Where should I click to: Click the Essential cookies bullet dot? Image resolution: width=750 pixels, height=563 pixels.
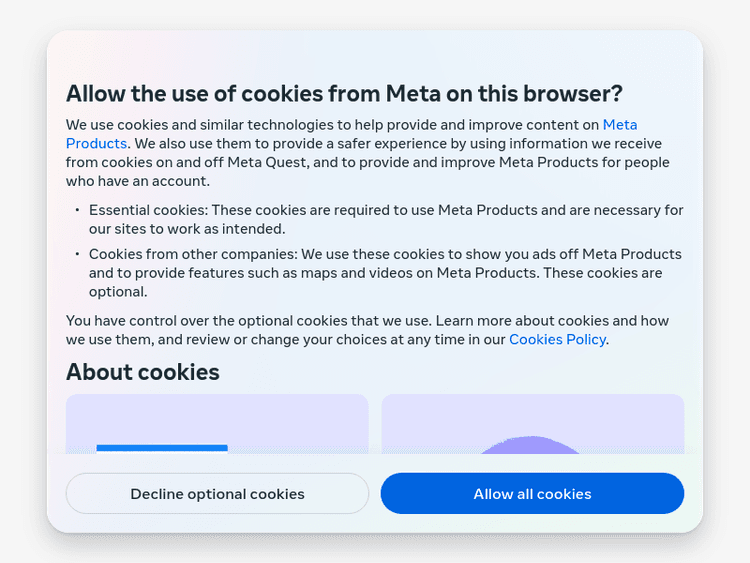pyautogui.click(x=77, y=210)
